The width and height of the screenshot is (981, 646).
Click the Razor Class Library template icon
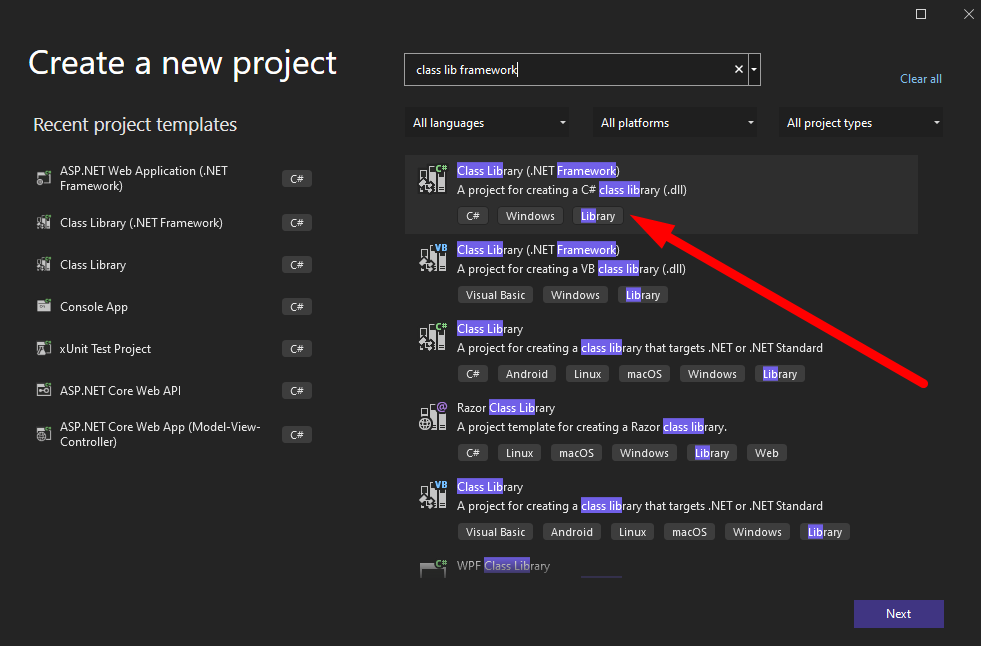432,416
